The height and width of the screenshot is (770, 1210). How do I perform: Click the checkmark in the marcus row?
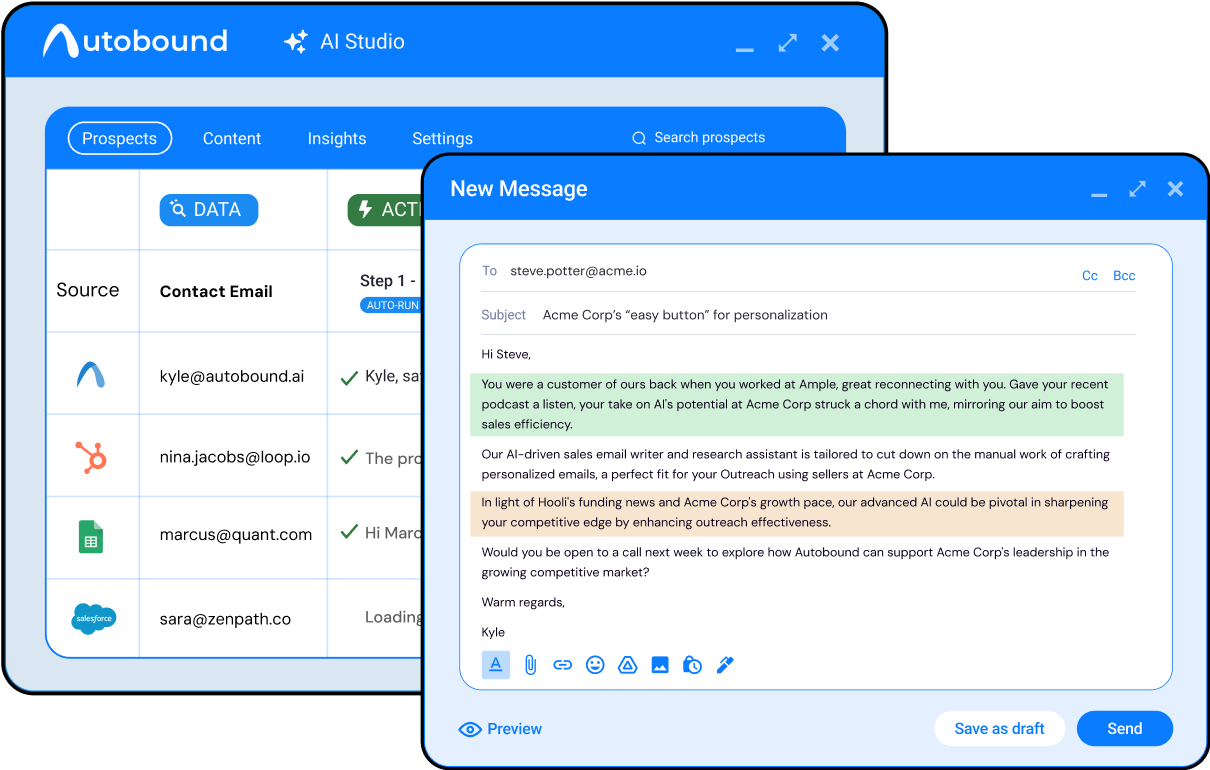(349, 532)
